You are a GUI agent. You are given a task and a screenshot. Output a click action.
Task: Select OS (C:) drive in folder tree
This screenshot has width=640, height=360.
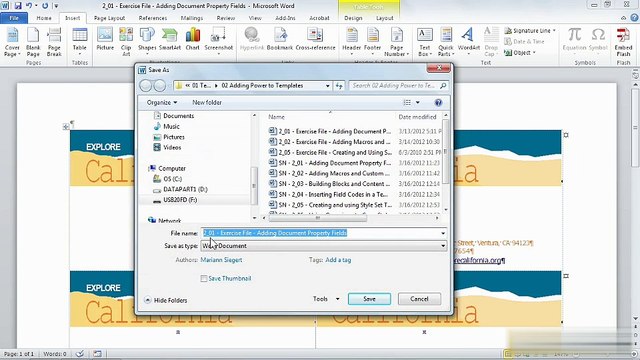tap(172, 179)
